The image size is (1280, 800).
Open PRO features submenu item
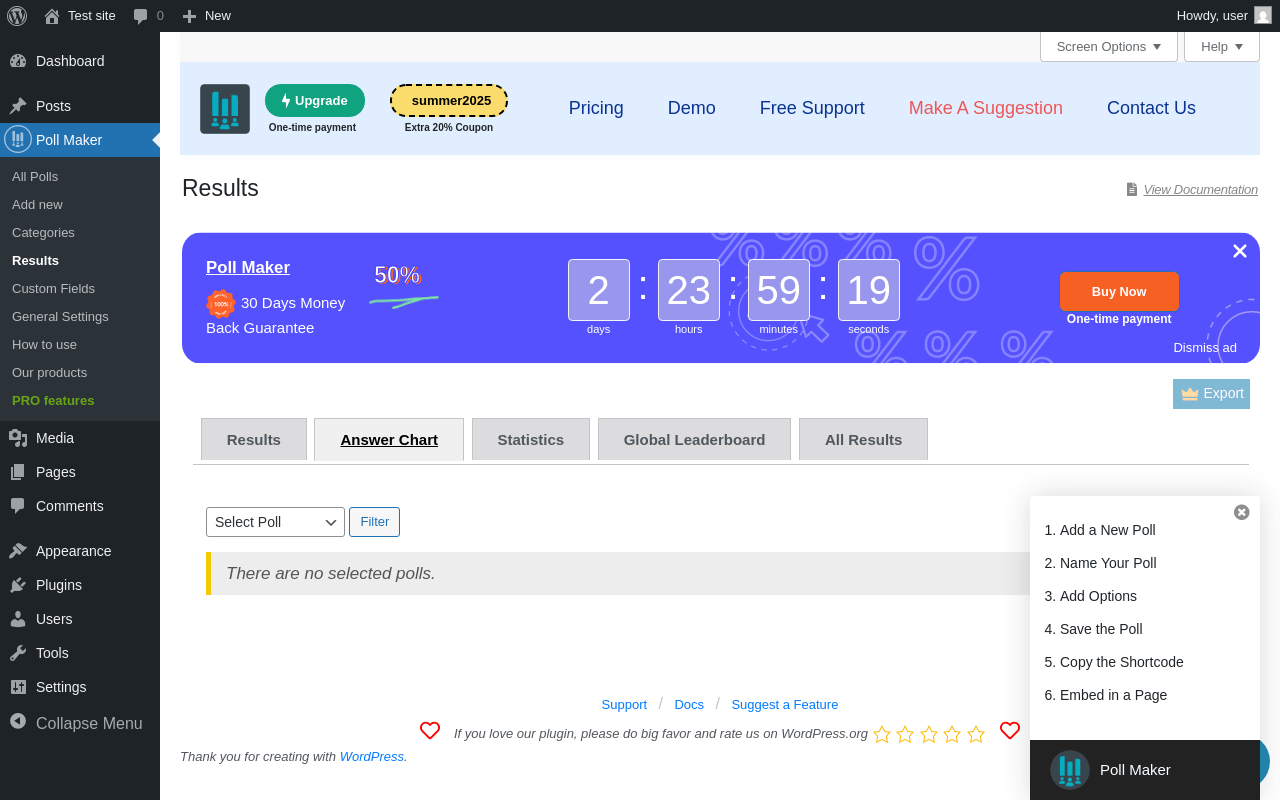53,401
